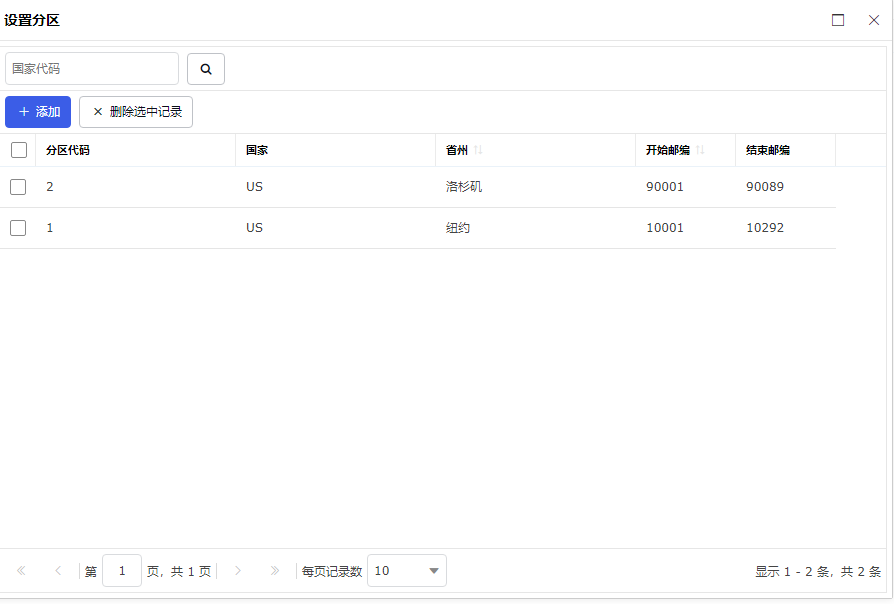894x604 pixels.
Task: Open the 每页记录数 dropdown
Action: coord(407,570)
